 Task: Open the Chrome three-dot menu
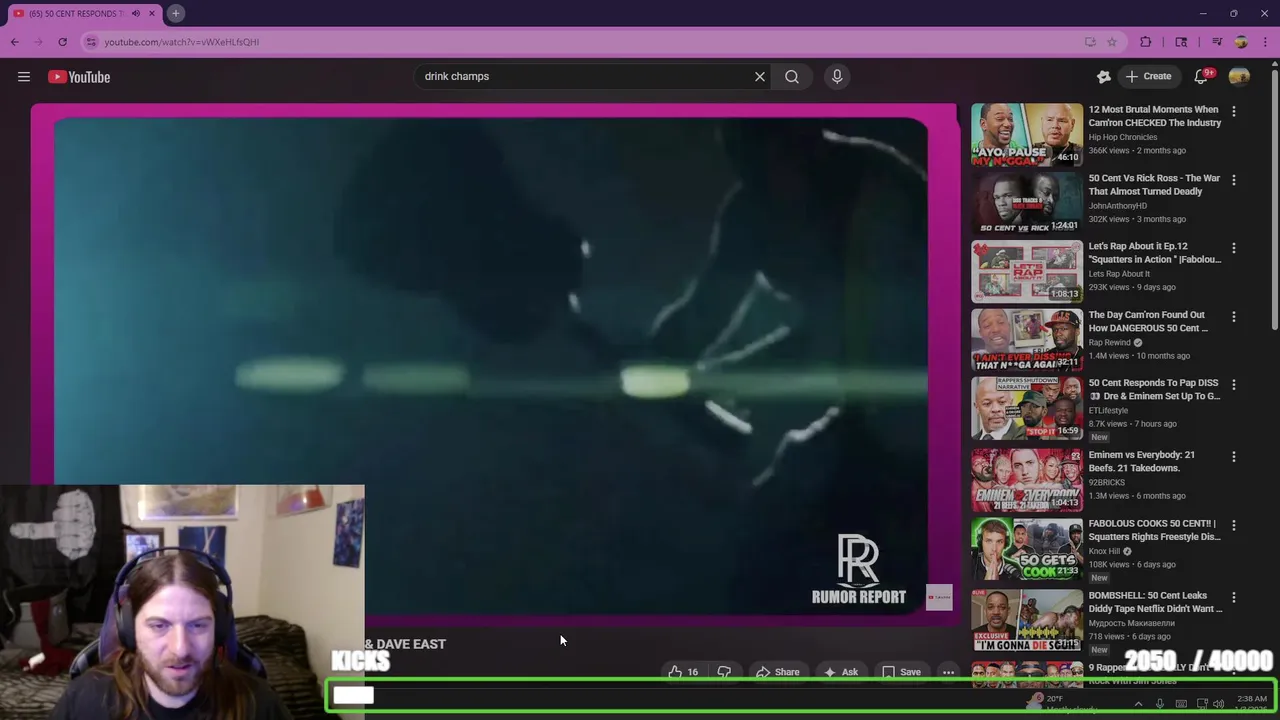point(1265,42)
